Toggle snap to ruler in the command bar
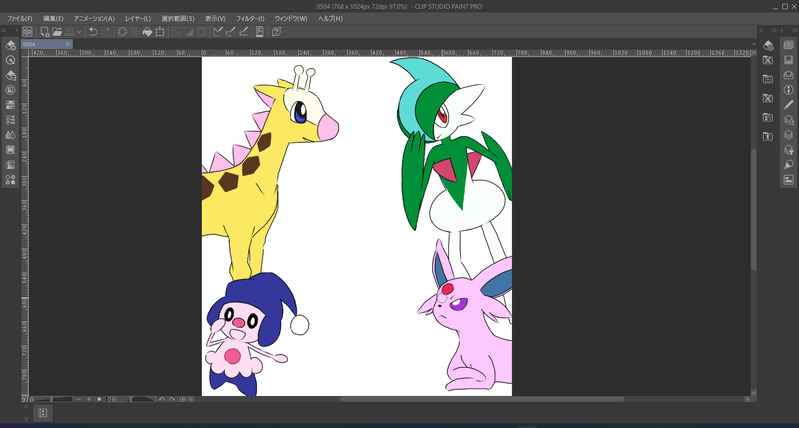This screenshot has height=428, width=799. [x=218, y=32]
